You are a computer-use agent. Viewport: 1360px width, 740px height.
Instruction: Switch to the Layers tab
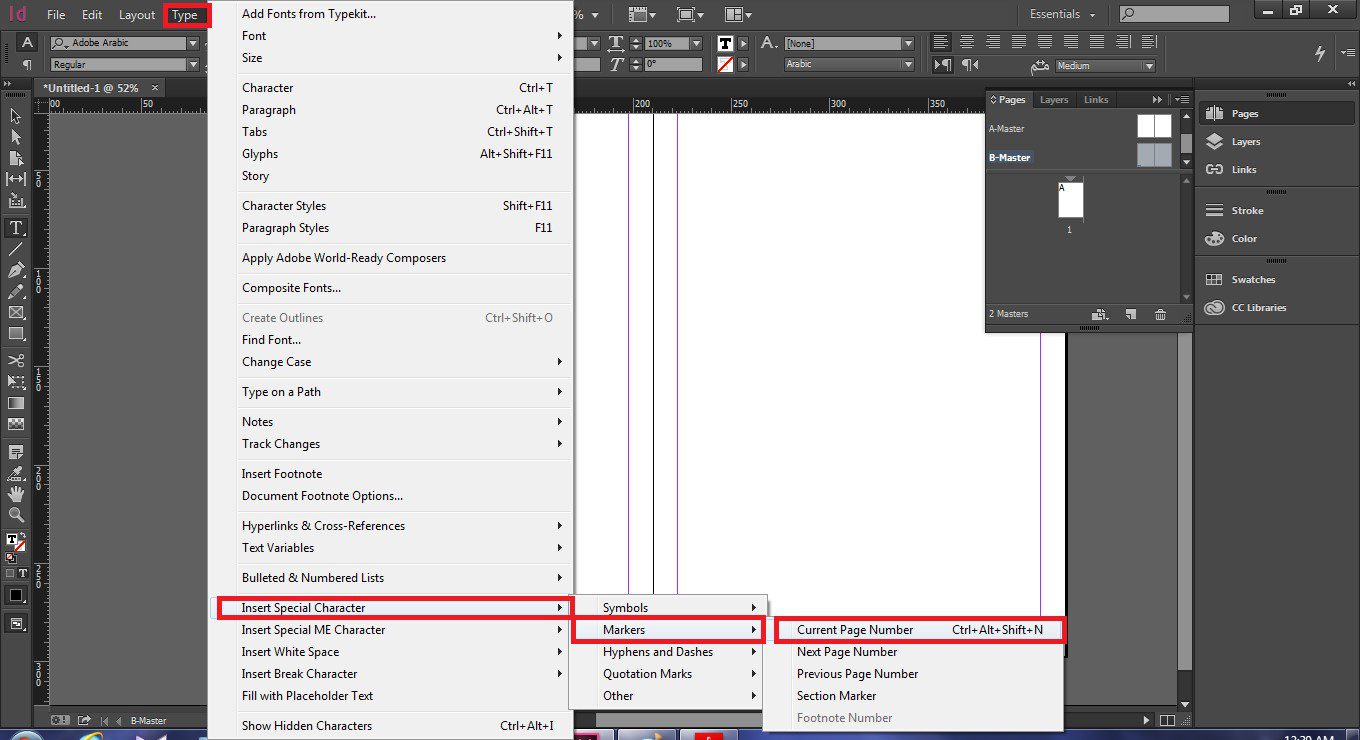(x=1054, y=100)
